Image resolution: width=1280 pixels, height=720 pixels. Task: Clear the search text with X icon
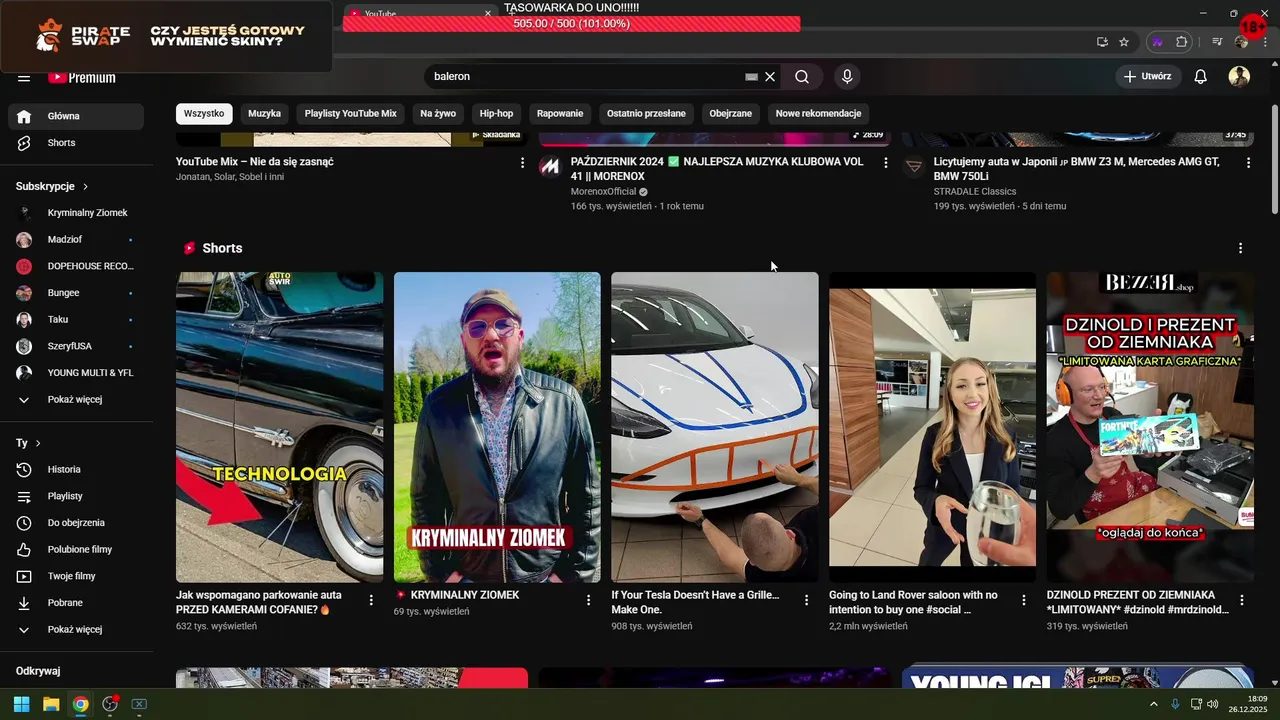tap(770, 77)
